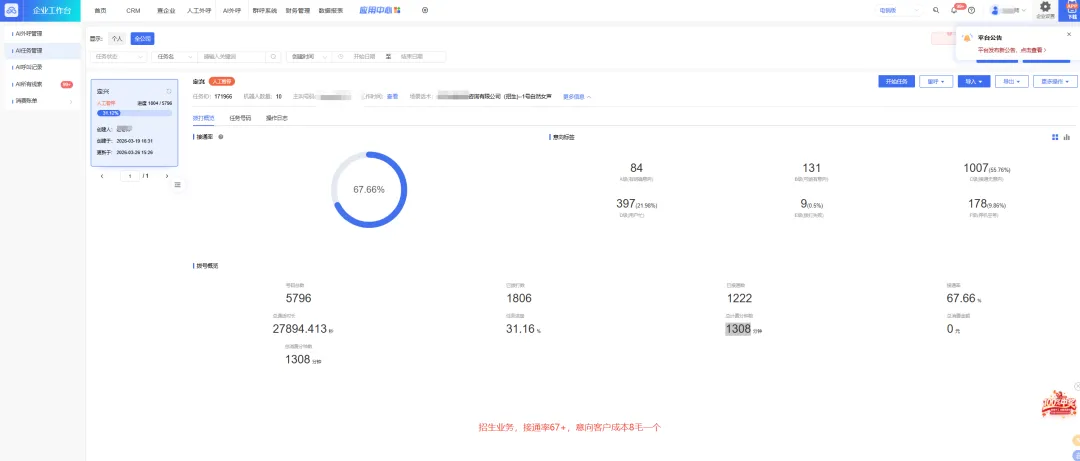The image size is (1080, 461).
Task: Open AI呼叫记录 in the sidebar
Action: pyautogui.click(x=43, y=67)
